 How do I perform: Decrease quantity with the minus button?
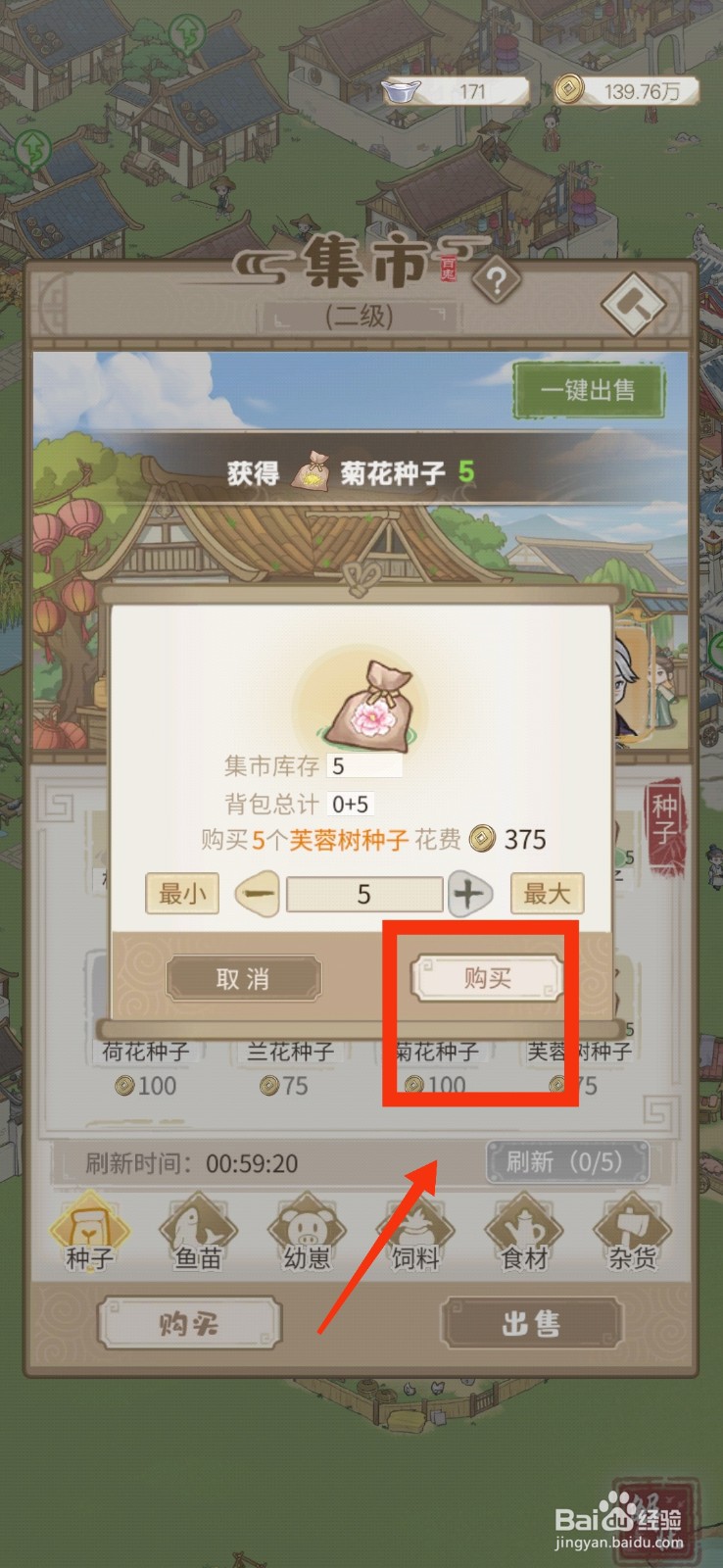[258, 894]
